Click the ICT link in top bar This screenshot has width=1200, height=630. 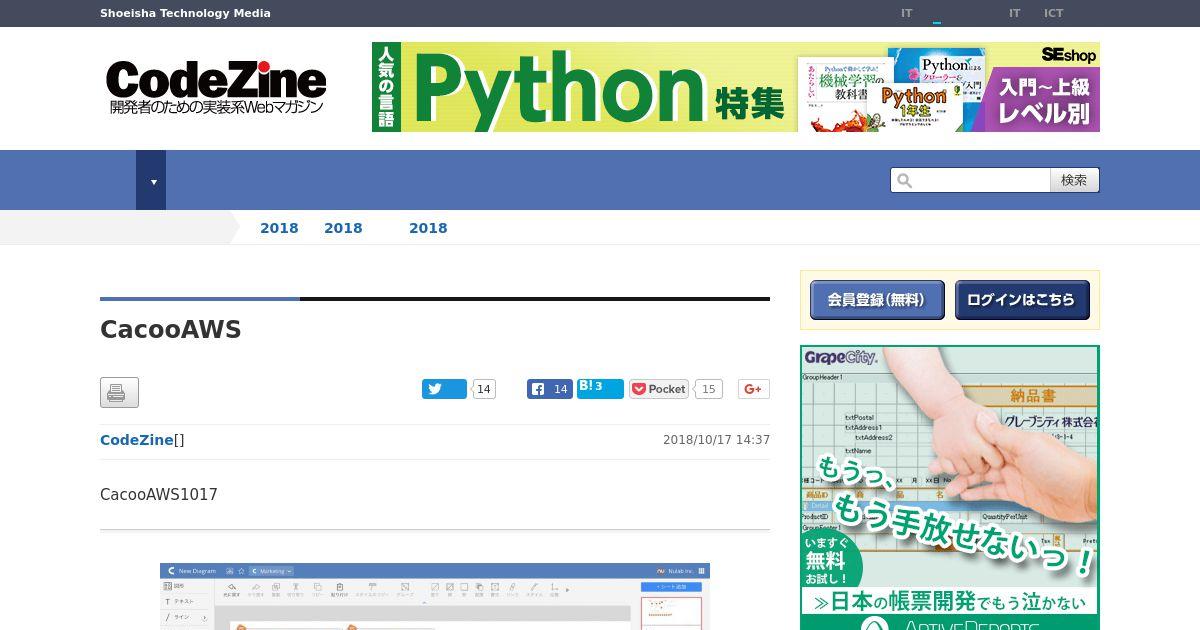1054,13
